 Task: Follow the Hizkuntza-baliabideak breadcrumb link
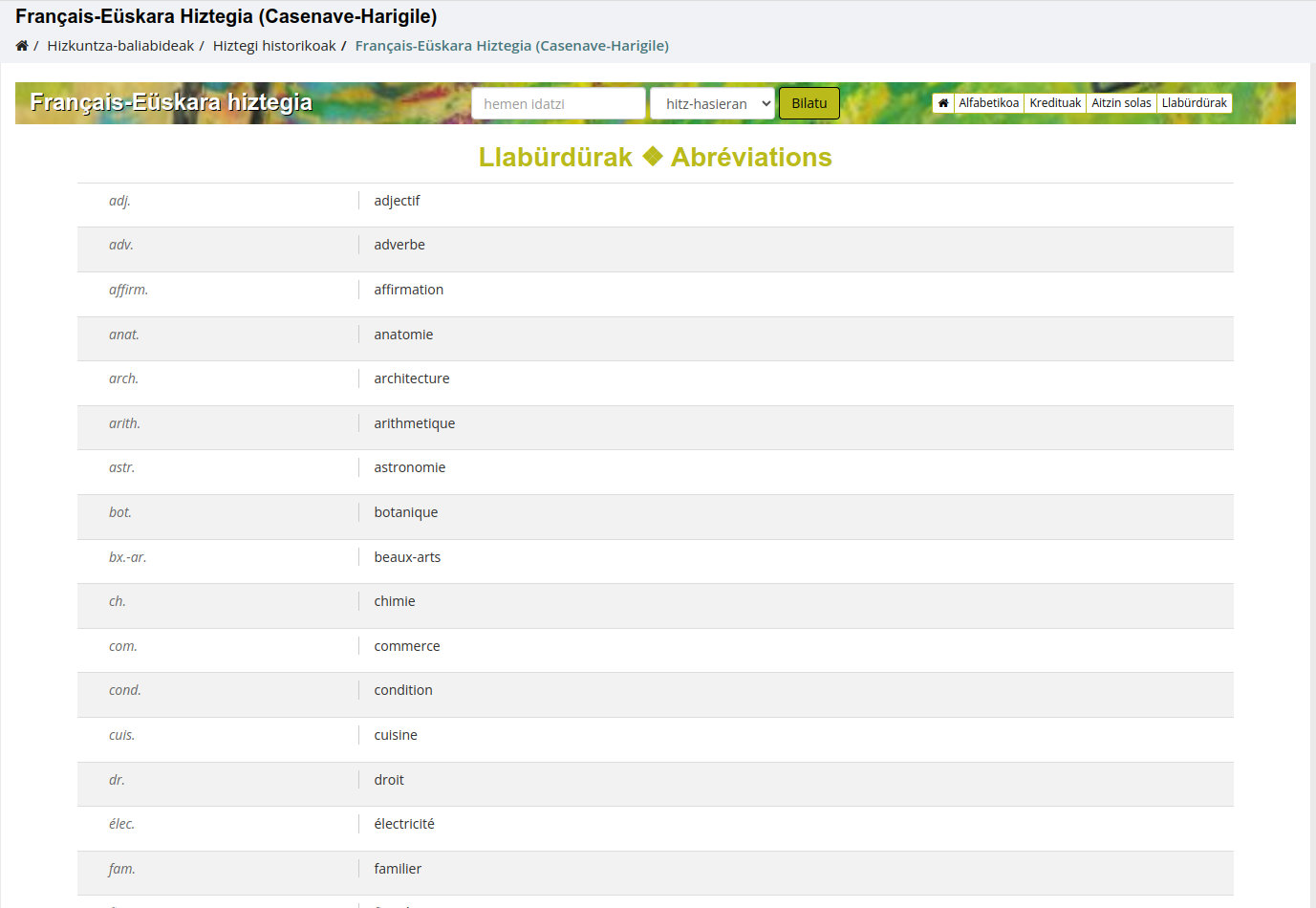point(120,46)
